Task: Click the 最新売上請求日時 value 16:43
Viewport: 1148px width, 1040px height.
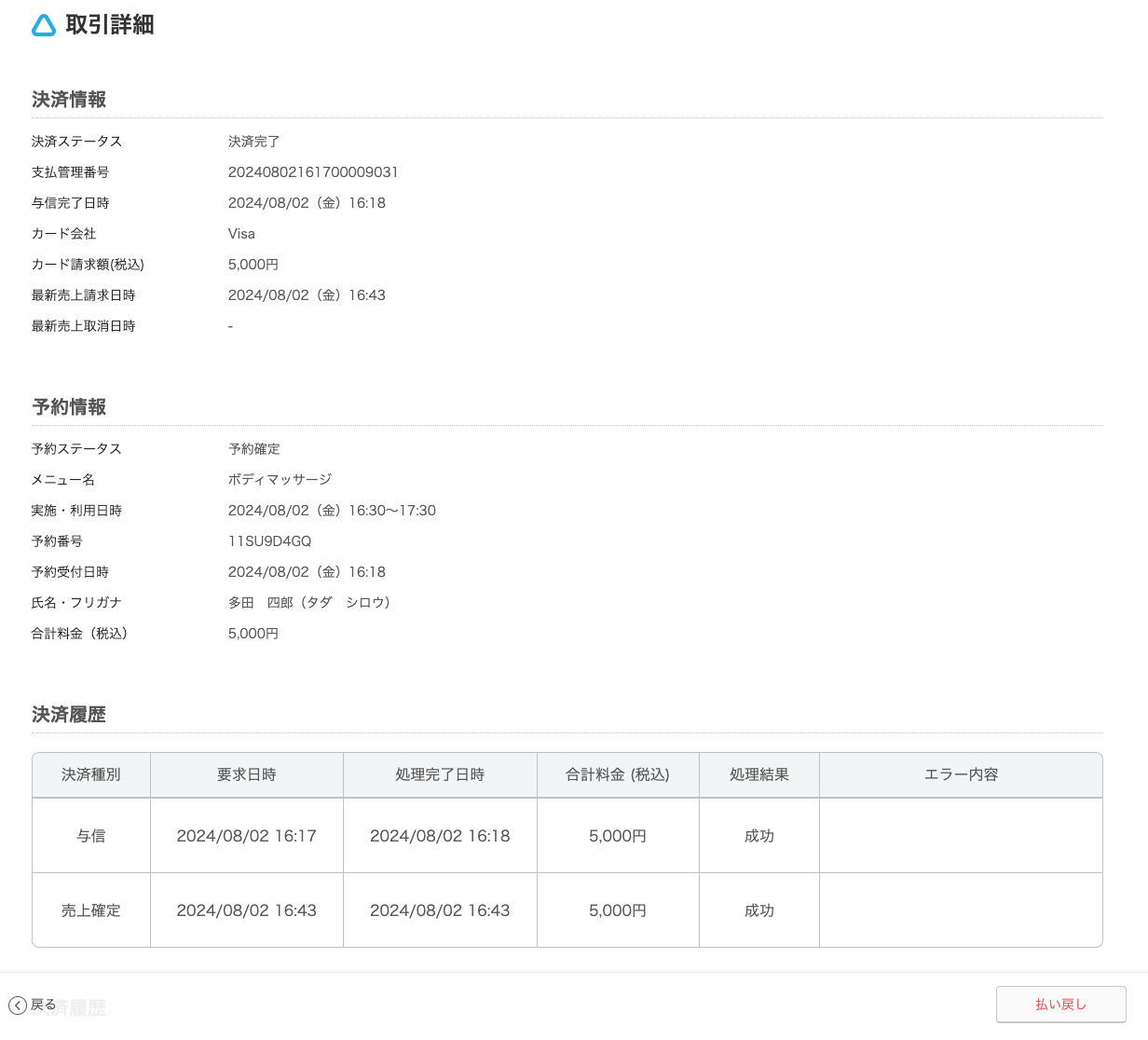Action: pyautogui.click(x=307, y=295)
